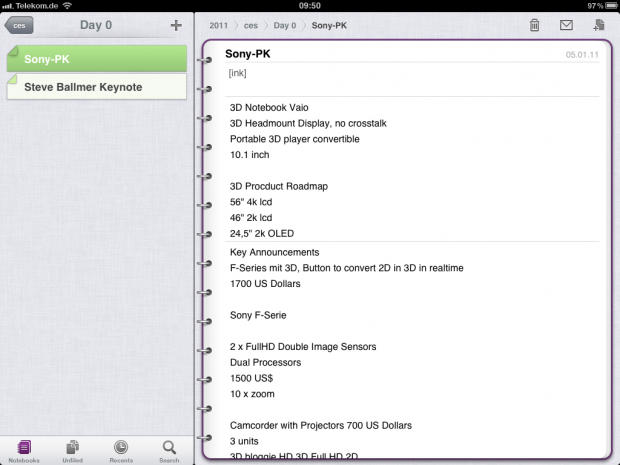
Task: Tap the "3 units" line
Action: (244, 441)
